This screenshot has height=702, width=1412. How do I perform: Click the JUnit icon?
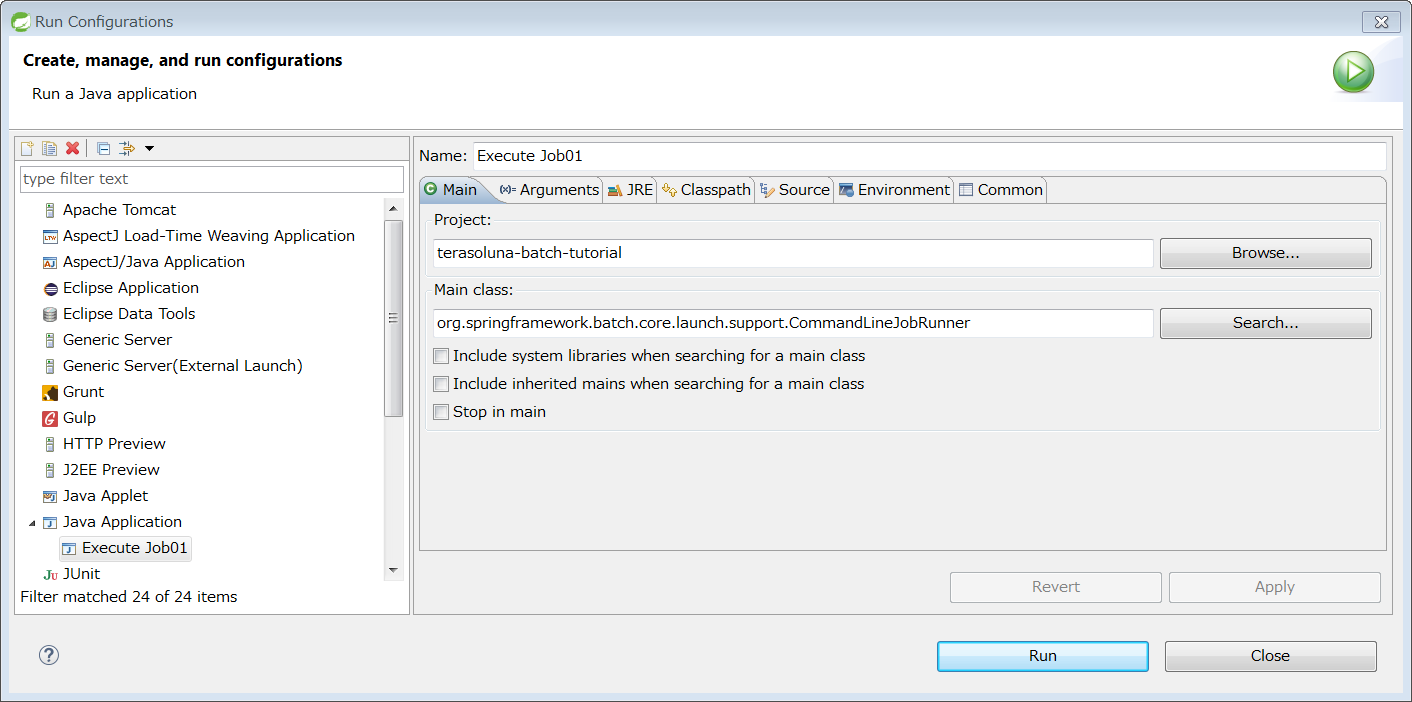(x=50, y=574)
